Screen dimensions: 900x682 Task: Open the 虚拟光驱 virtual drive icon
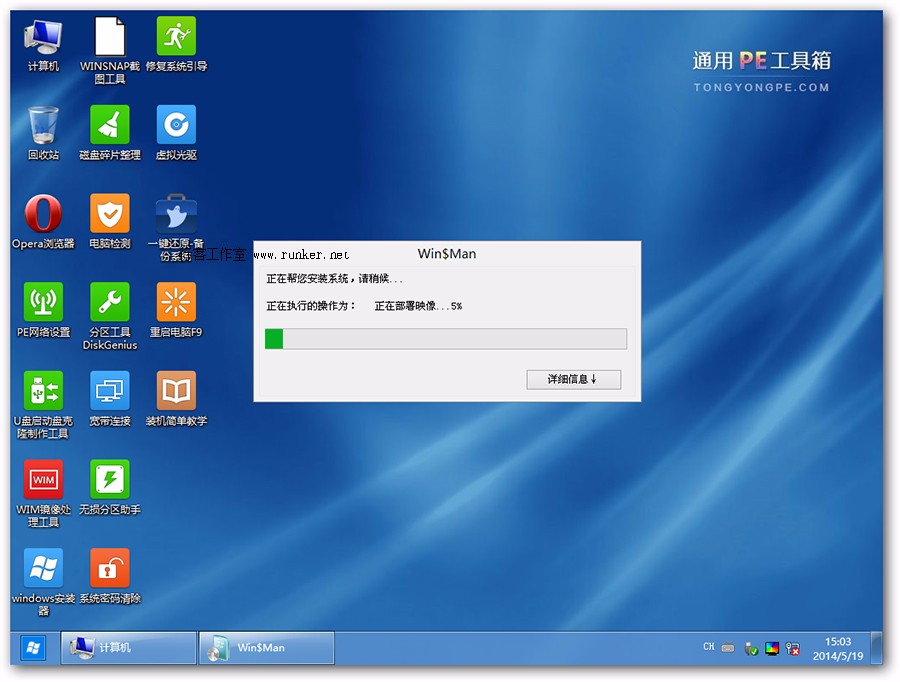tap(176, 127)
